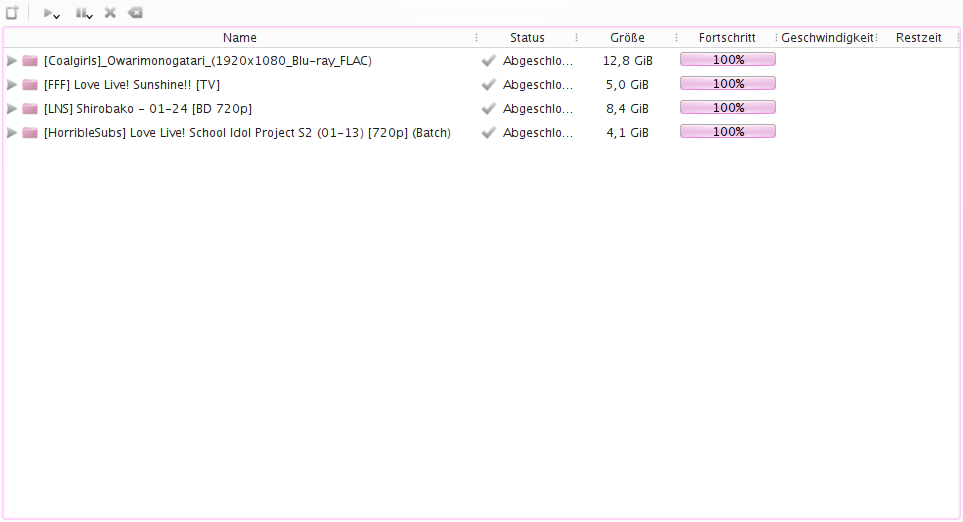Sort by the Fortschritt column header
The height and width of the screenshot is (522, 963).
click(727, 38)
